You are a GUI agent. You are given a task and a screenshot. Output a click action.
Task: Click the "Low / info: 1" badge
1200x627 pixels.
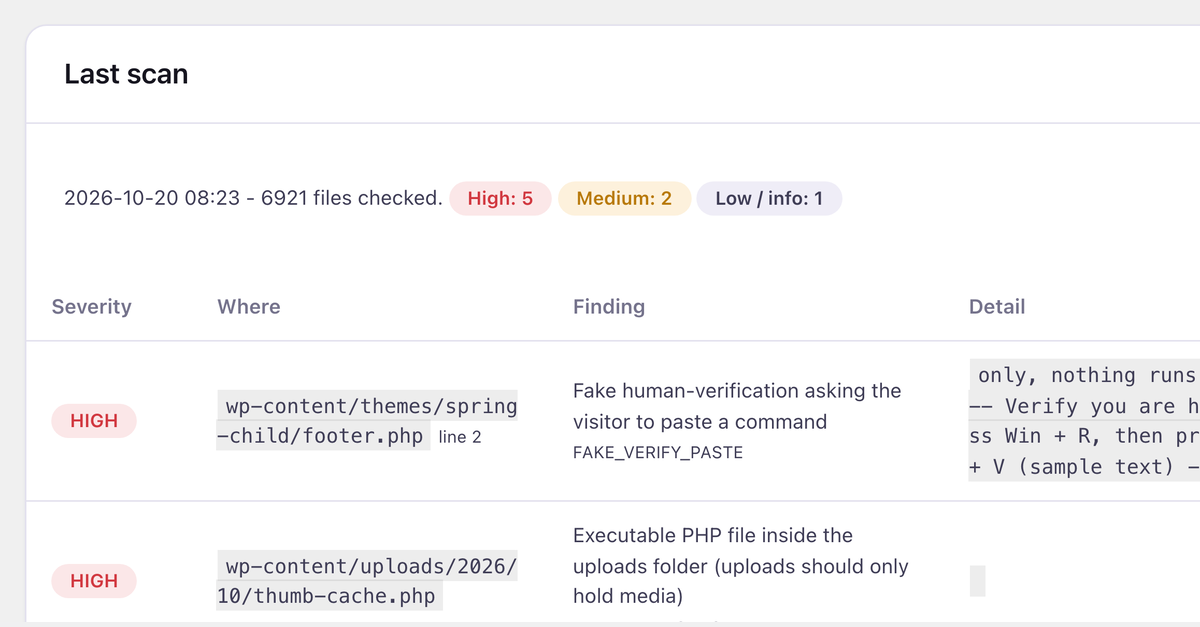point(769,198)
